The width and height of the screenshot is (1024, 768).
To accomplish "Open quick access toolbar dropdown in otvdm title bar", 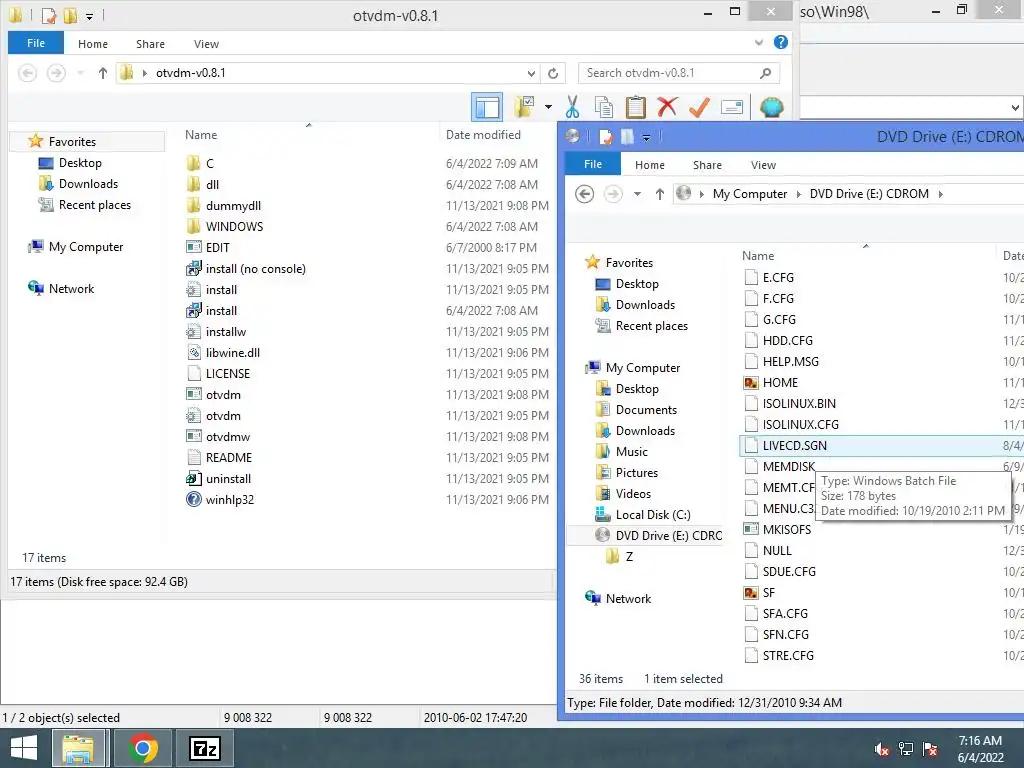I will pos(89,16).
